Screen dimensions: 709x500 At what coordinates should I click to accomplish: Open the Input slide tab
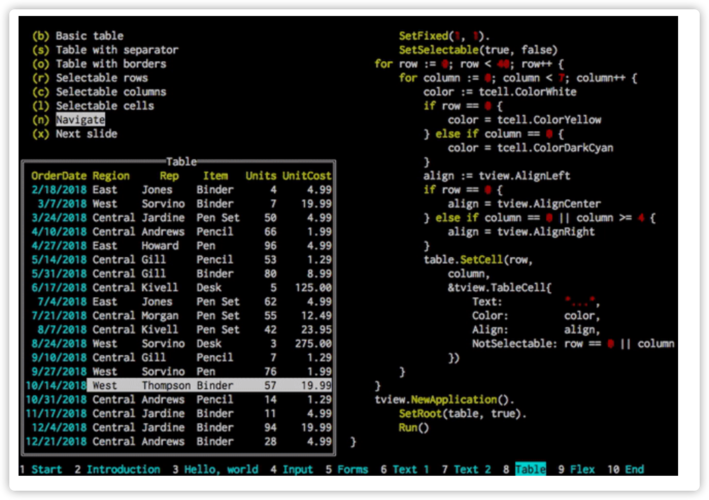[x=291, y=468]
